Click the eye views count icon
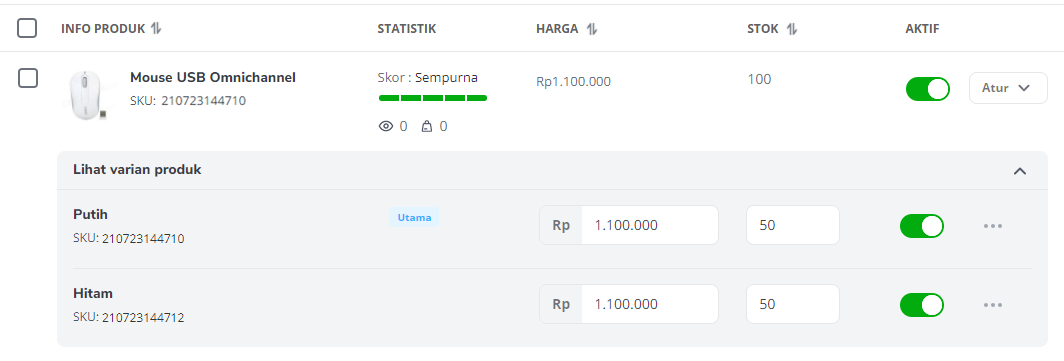The image size is (1064, 361). 386,126
